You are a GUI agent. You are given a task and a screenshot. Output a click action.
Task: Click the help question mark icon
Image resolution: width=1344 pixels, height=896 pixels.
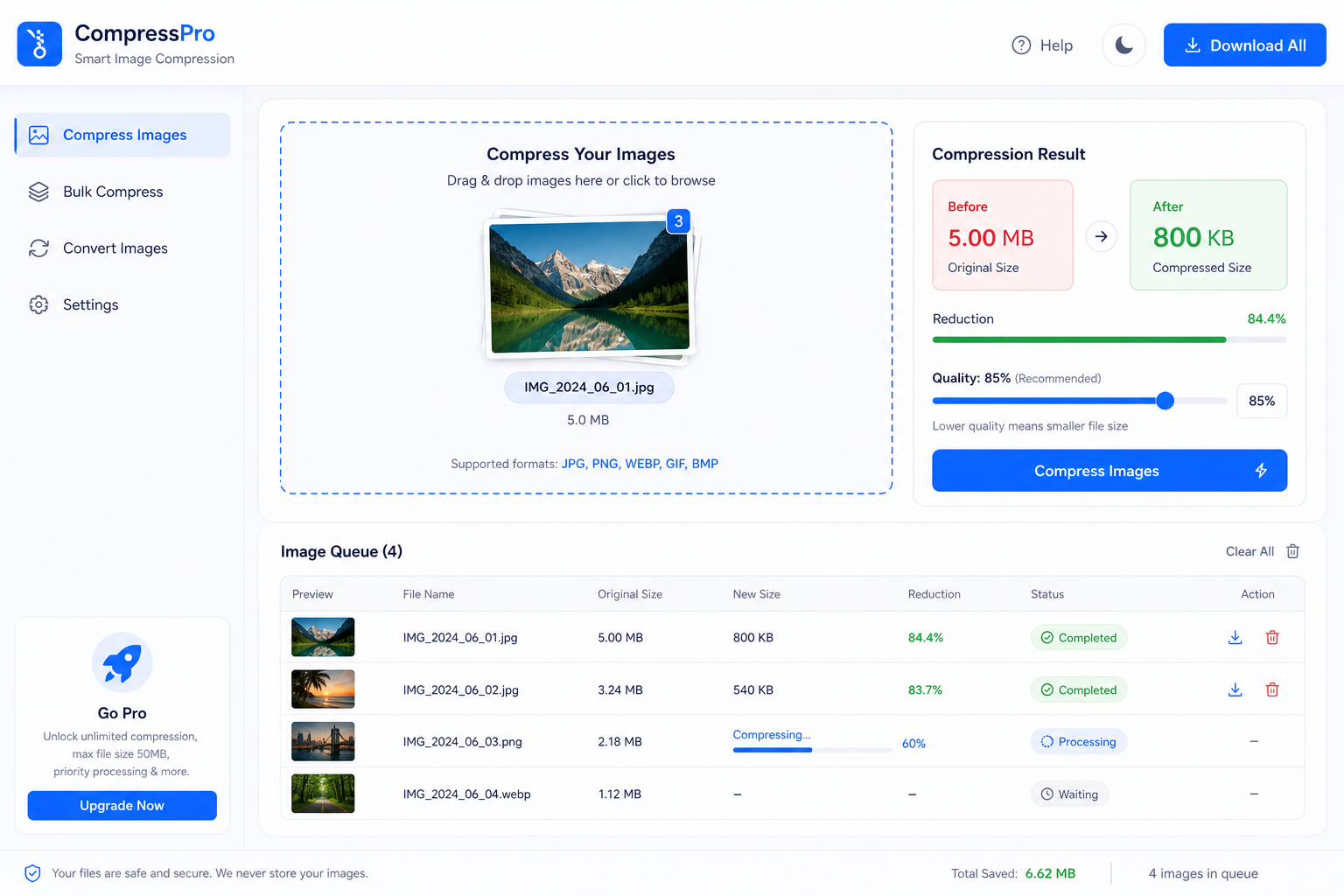tap(1021, 45)
